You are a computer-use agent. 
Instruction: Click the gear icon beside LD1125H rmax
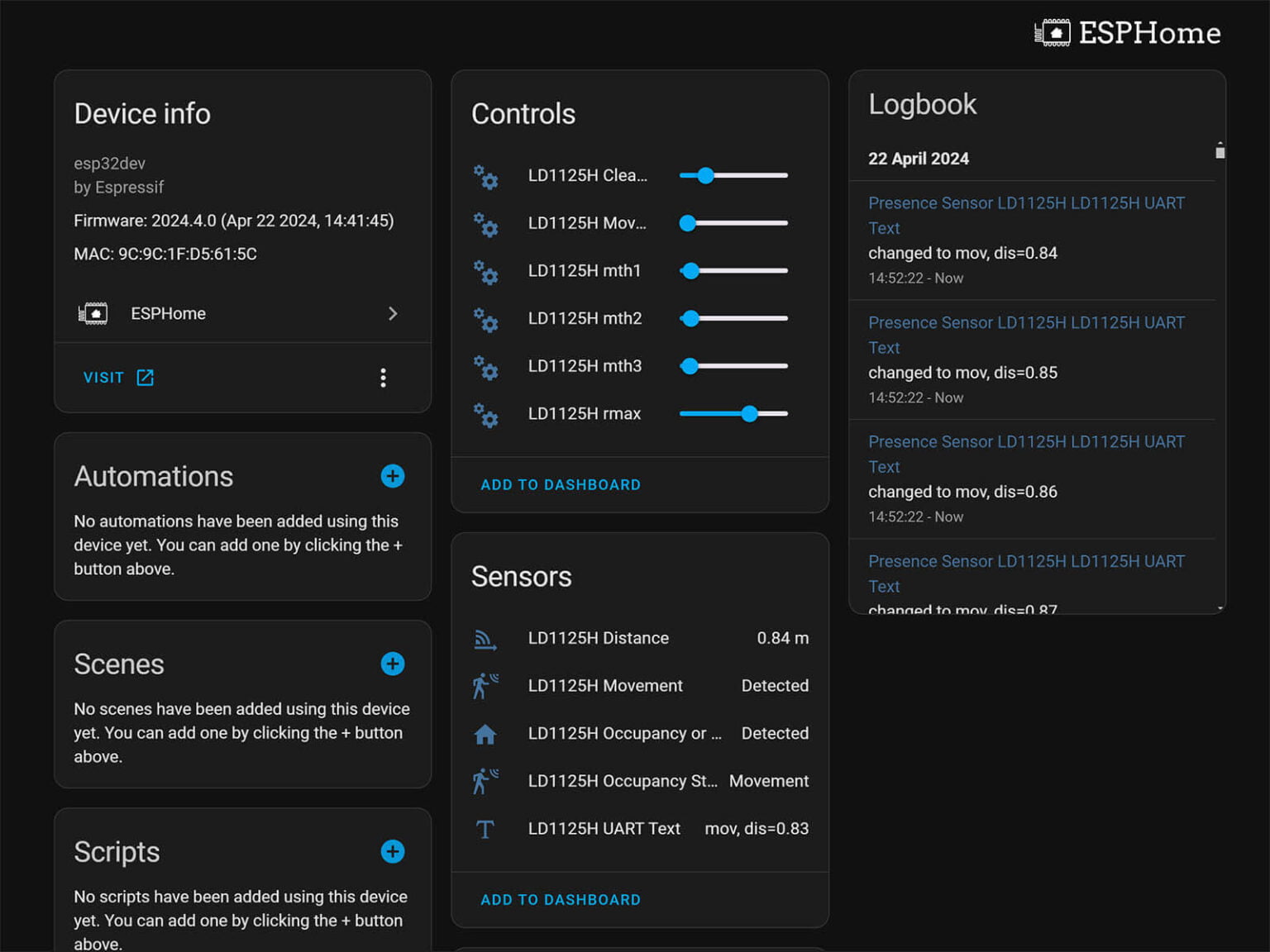(485, 414)
